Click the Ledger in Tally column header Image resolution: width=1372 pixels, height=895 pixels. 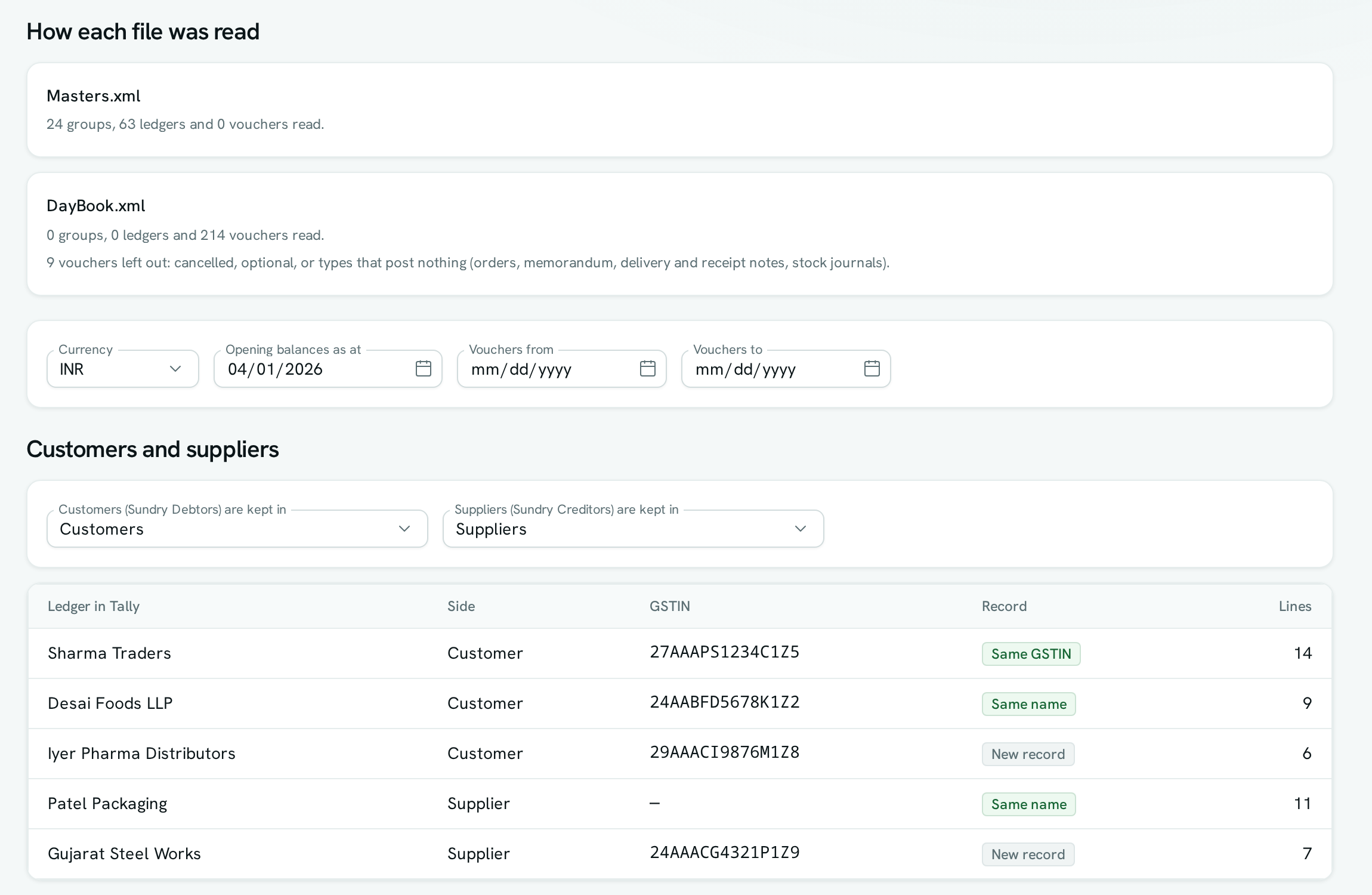coord(94,606)
